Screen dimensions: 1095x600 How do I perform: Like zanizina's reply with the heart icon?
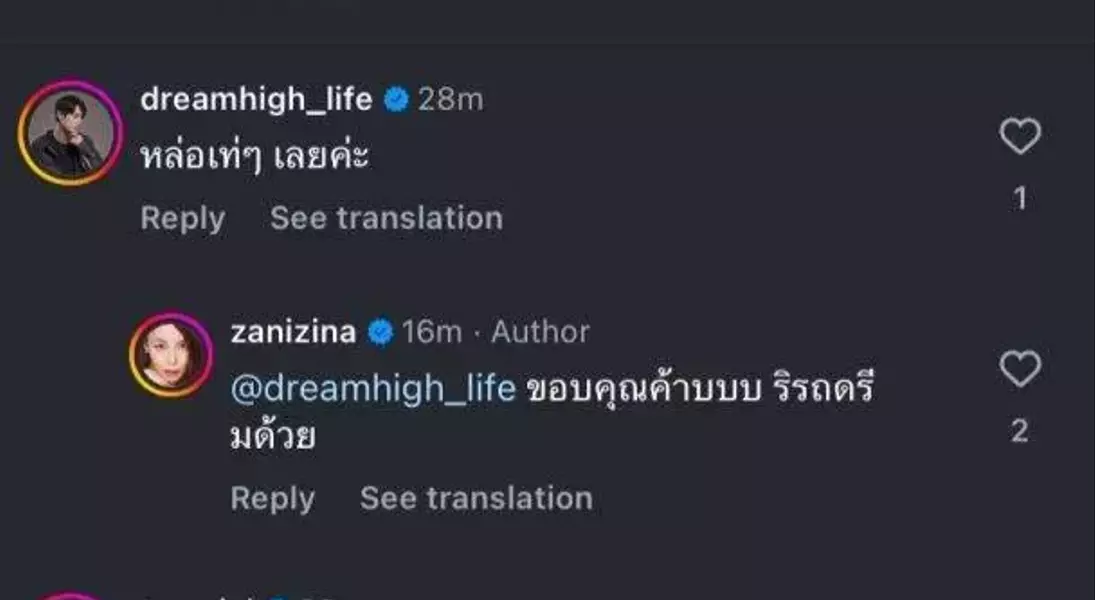tap(1020, 369)
